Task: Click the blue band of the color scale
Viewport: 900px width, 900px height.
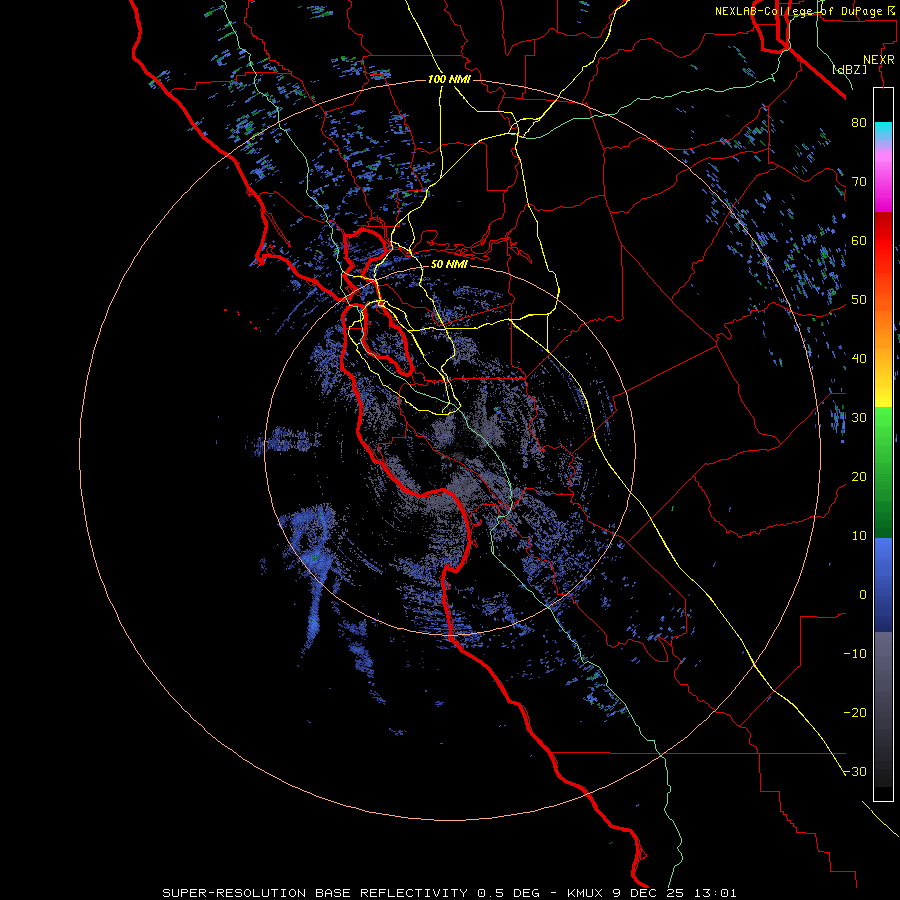Action: 883,584
